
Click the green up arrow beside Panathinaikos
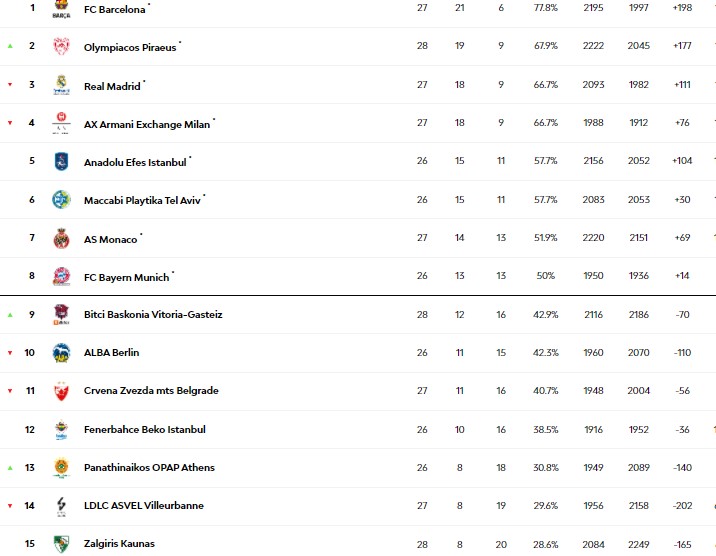[x=10, y=468]
